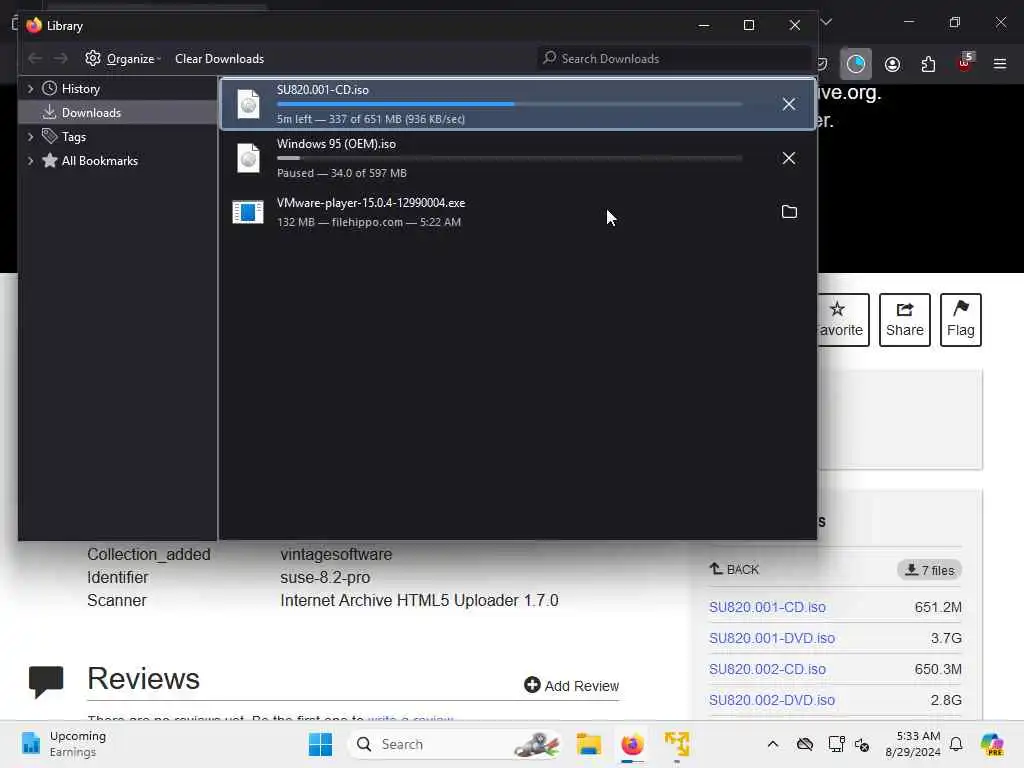Viewport: 1024px width, 768px height.
Task: Go forward in Library navigation
Action: [60, 59]
